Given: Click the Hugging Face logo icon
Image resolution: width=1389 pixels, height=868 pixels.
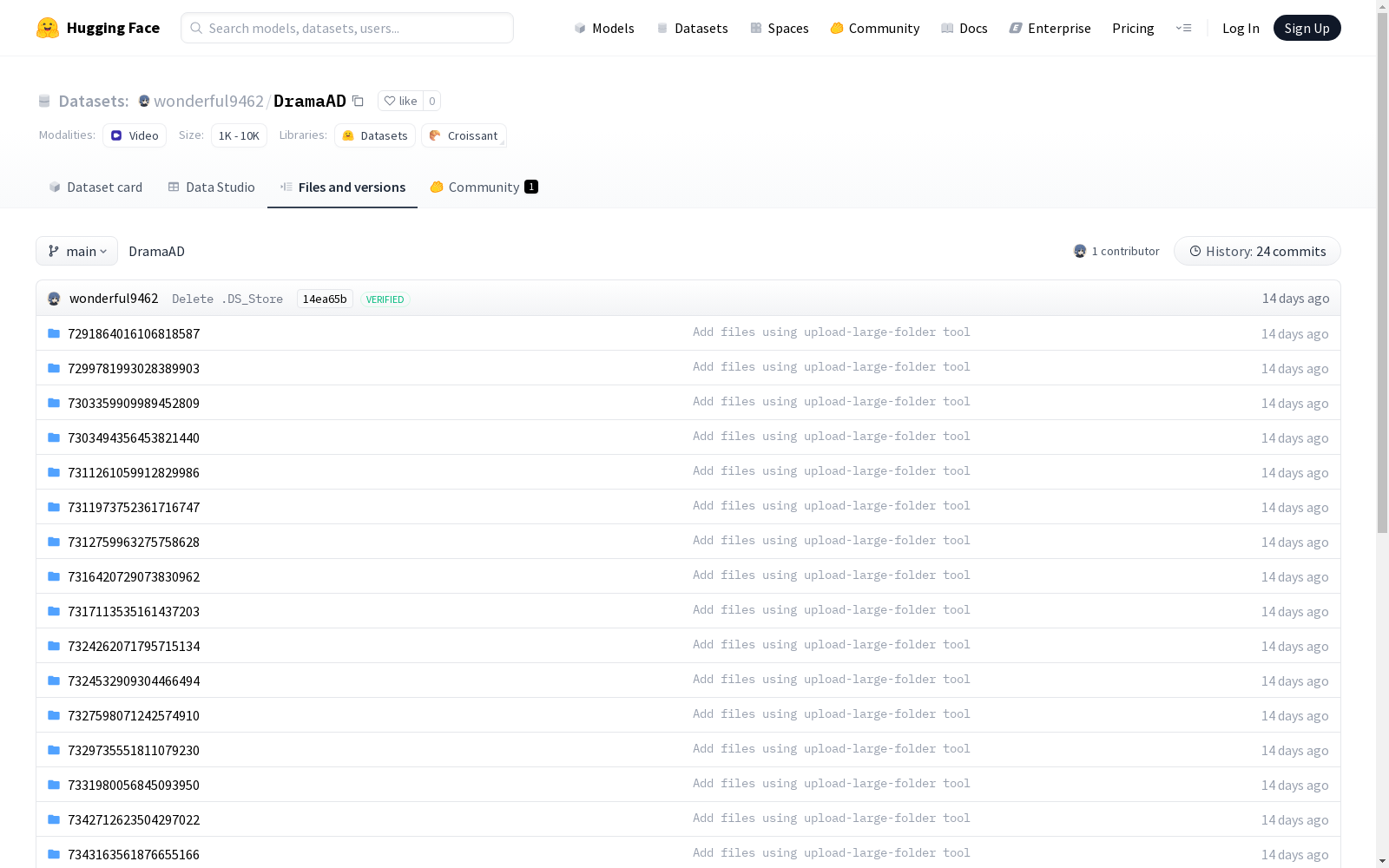Looking at the screenshot, I should coord(48,28).
